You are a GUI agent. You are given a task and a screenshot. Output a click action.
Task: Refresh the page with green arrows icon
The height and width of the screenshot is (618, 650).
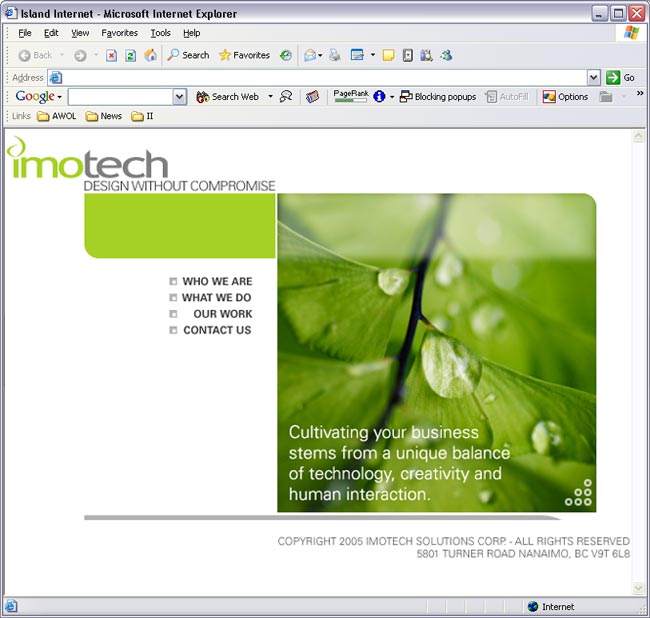pos(131,55)
